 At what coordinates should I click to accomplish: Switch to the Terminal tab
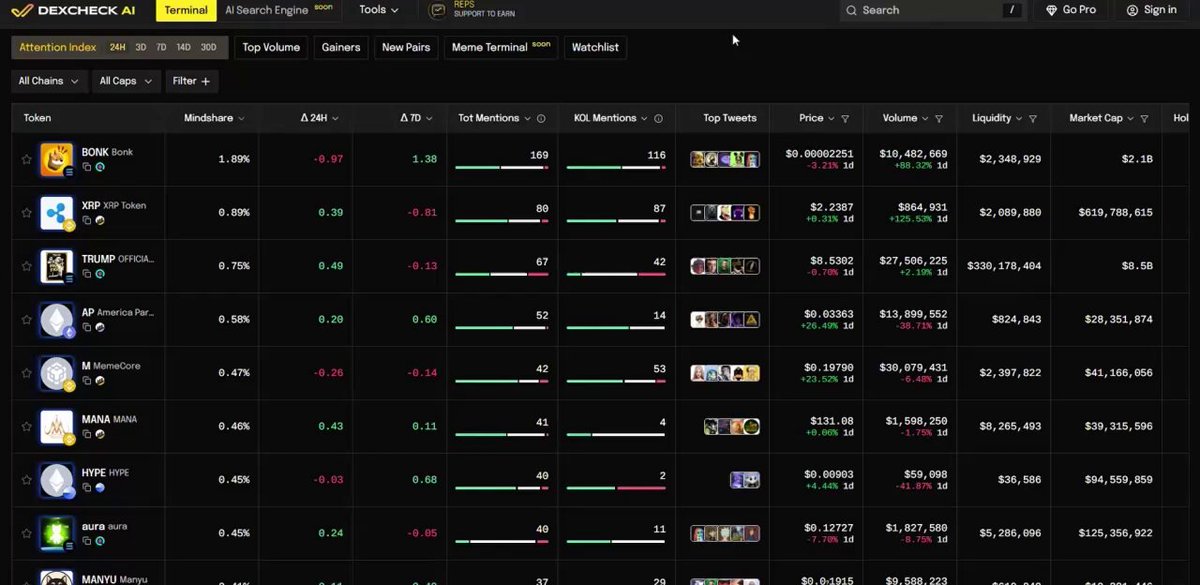click(186, 10)
